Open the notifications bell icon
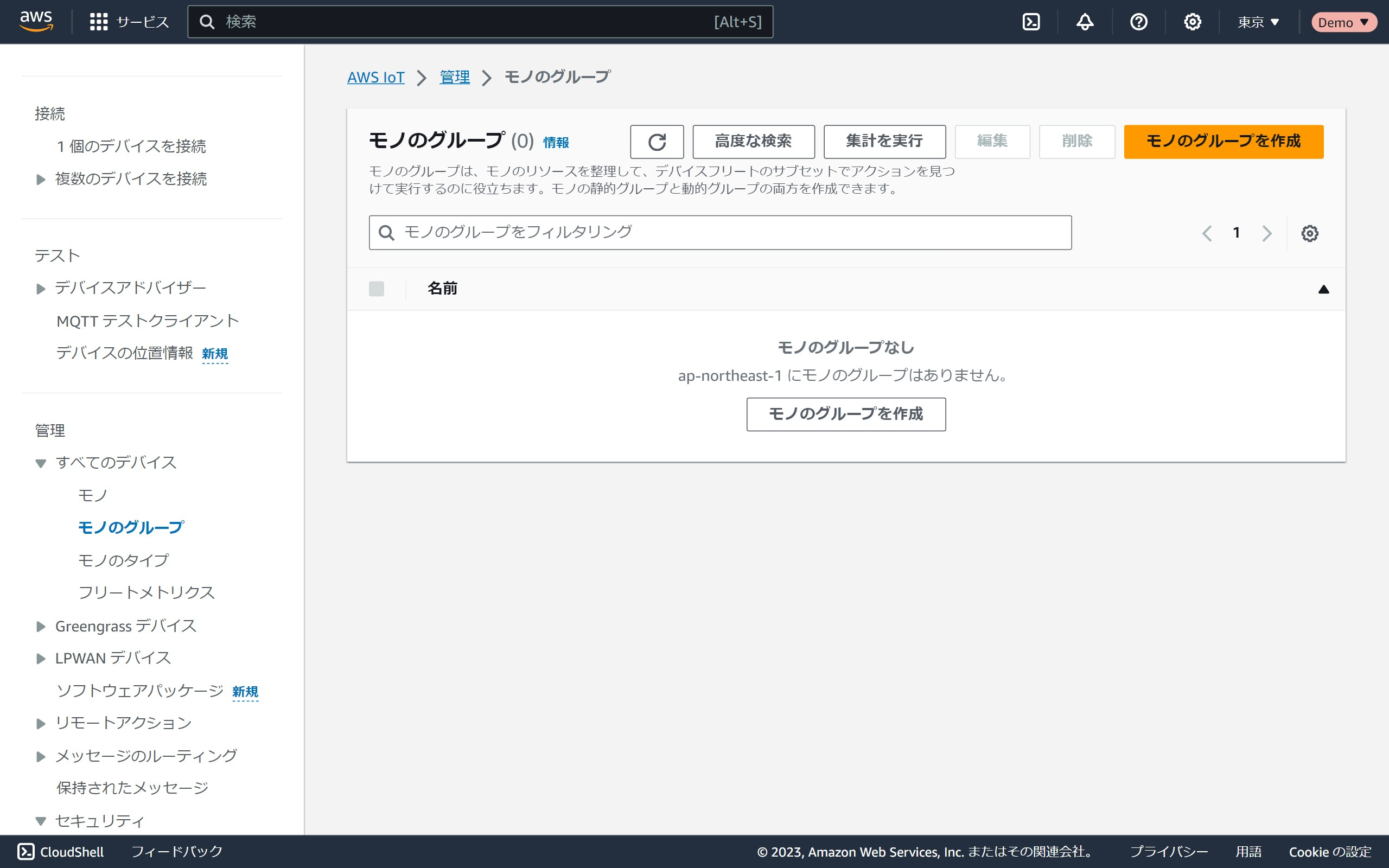1389x868 pixels. click(x=1084, y=22)
